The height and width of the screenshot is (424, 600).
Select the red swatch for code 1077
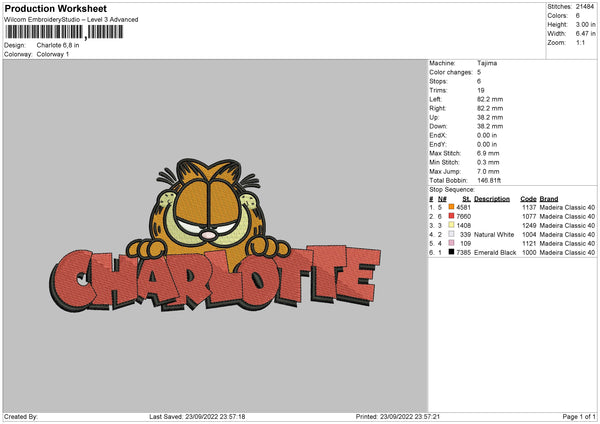coord(451,216)
